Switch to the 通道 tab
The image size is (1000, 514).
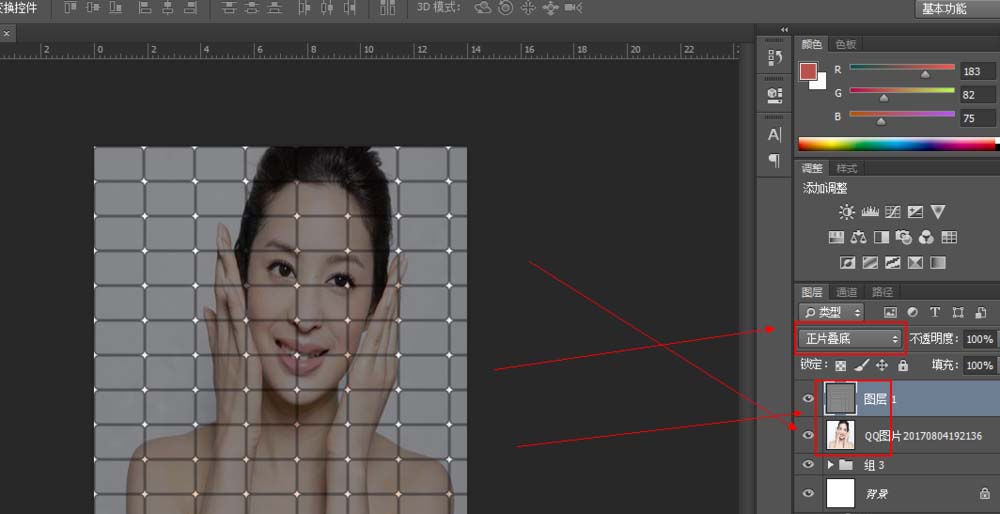(x=847, y=292)
